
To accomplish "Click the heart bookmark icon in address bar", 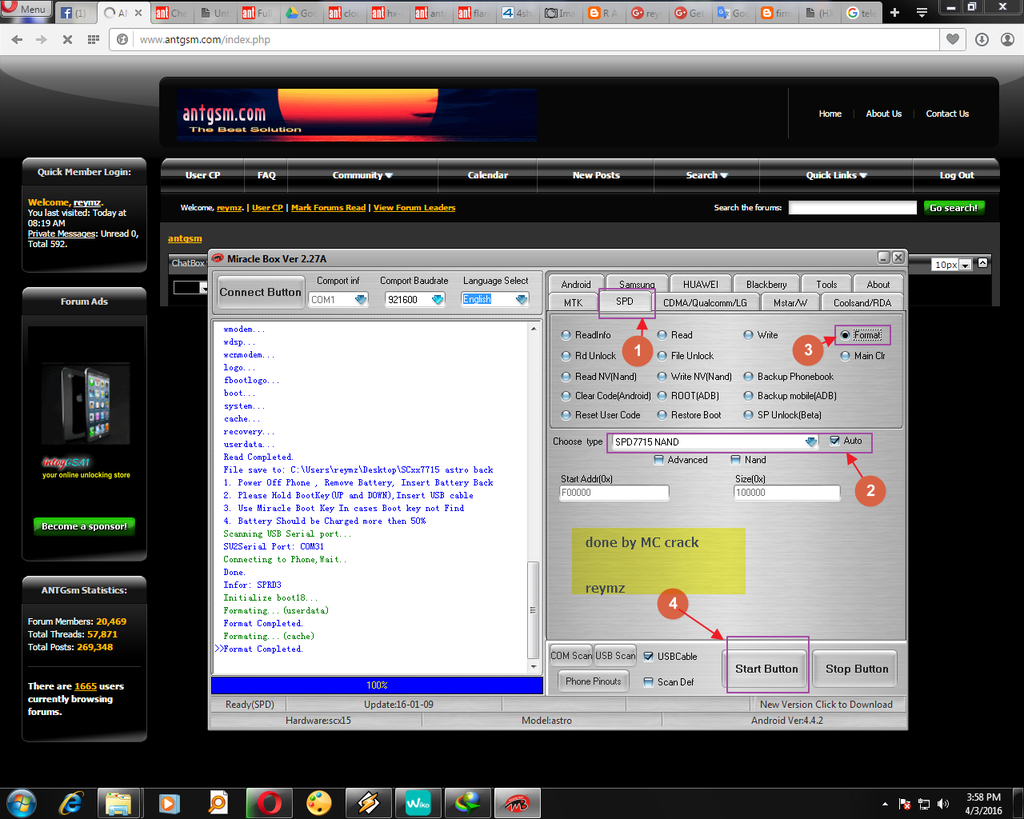I will [953, 40].
